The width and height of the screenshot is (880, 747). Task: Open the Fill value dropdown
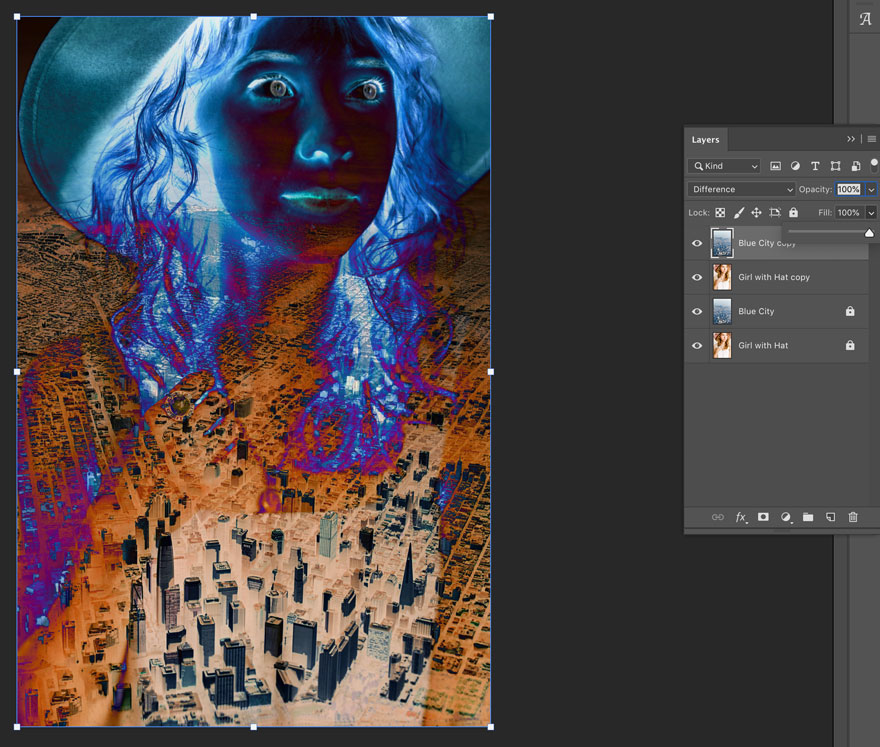click(871, 212)
